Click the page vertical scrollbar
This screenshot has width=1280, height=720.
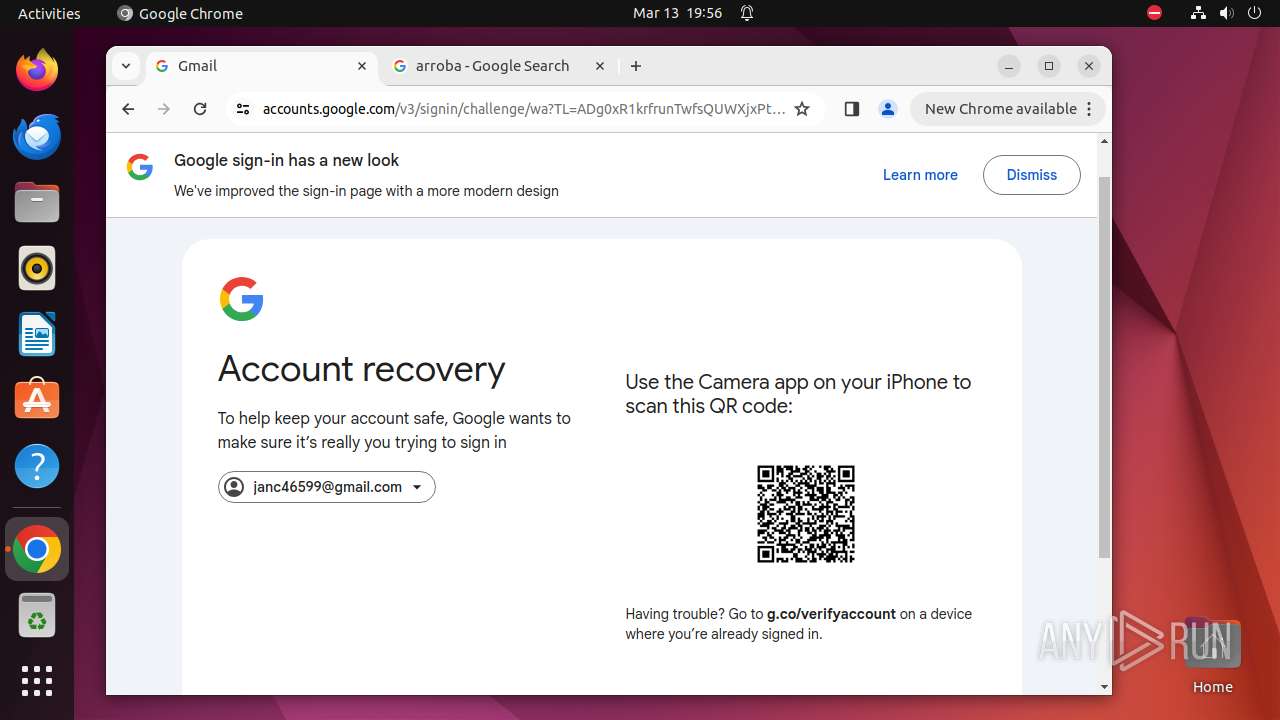click(1104, 367)
